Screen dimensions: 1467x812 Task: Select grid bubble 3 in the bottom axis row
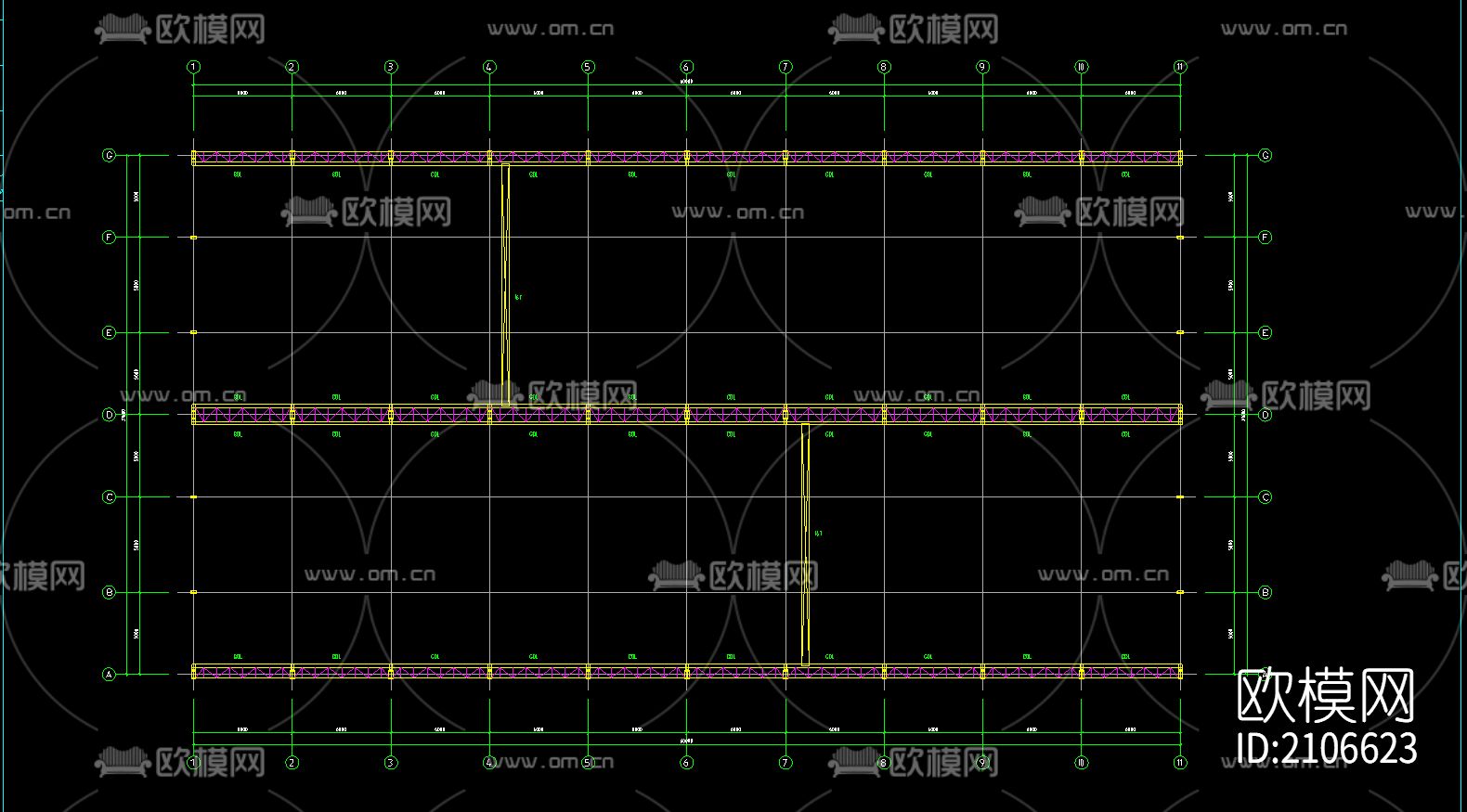[390, 763]
